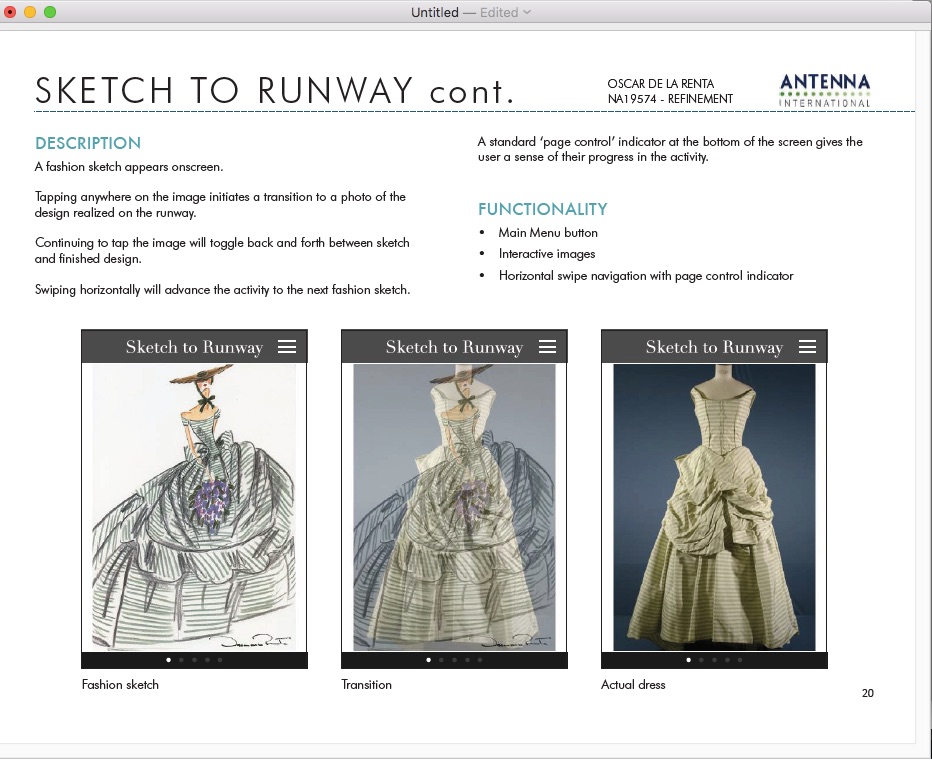Click the 'Untitled' document title text

coord(434,12)
